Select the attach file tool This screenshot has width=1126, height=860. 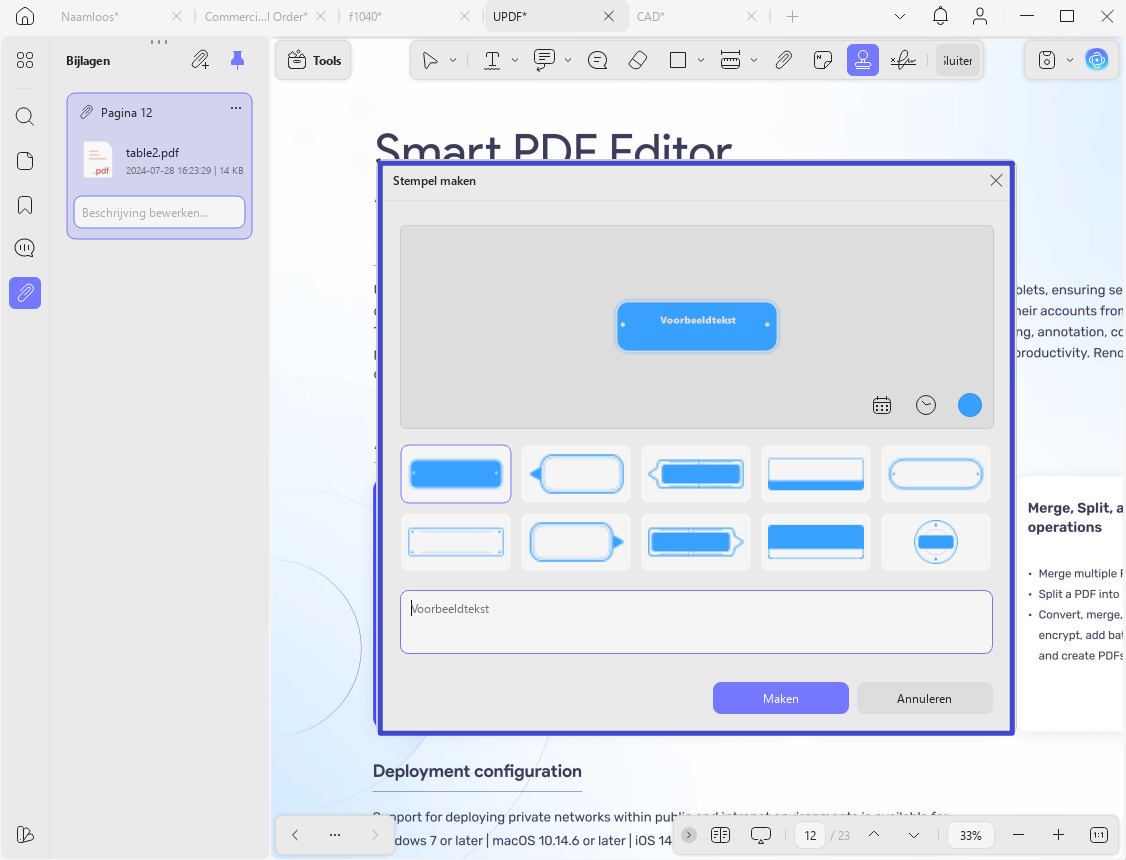783,60
